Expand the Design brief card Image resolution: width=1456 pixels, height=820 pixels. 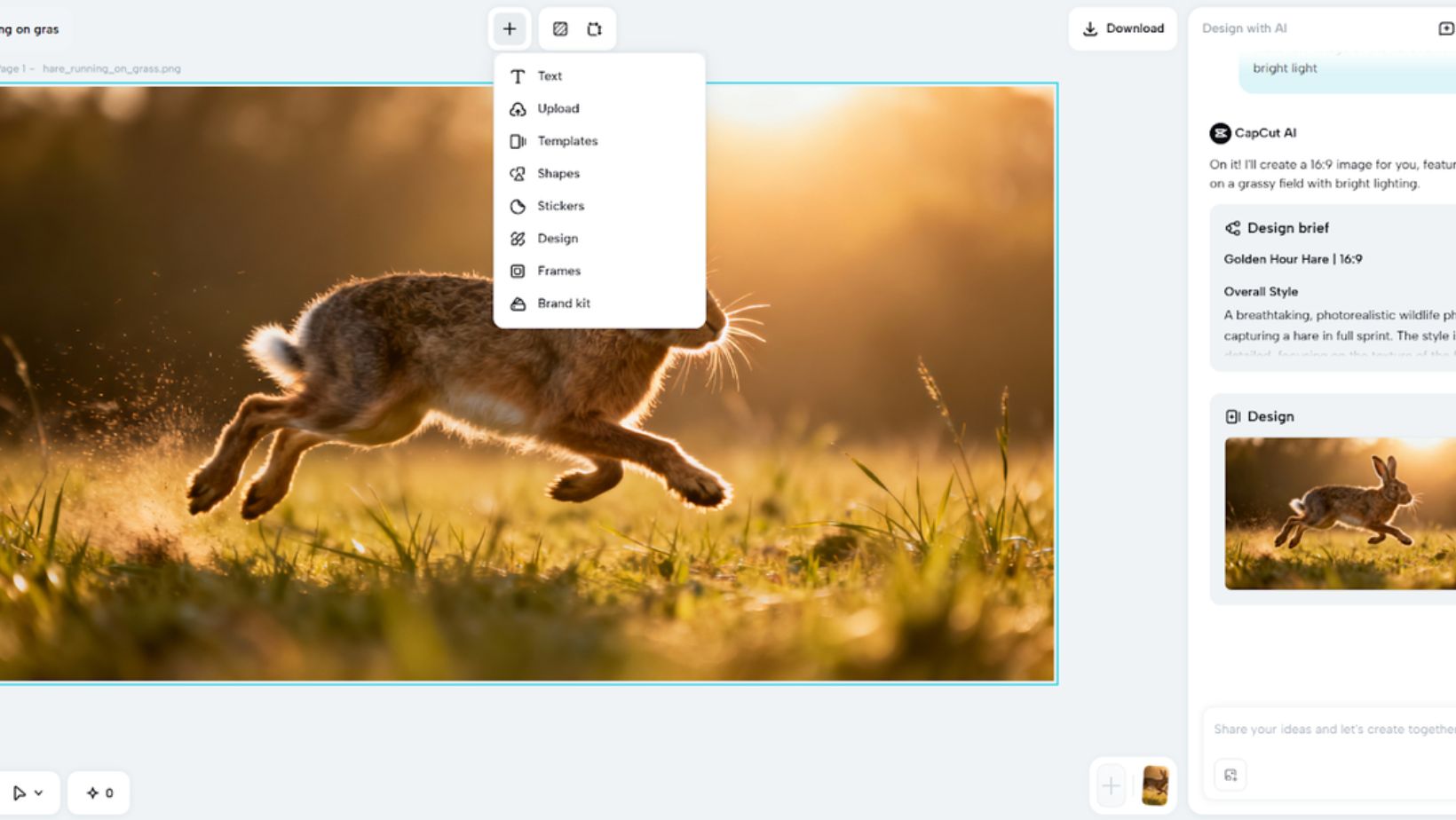point(1287,228)
